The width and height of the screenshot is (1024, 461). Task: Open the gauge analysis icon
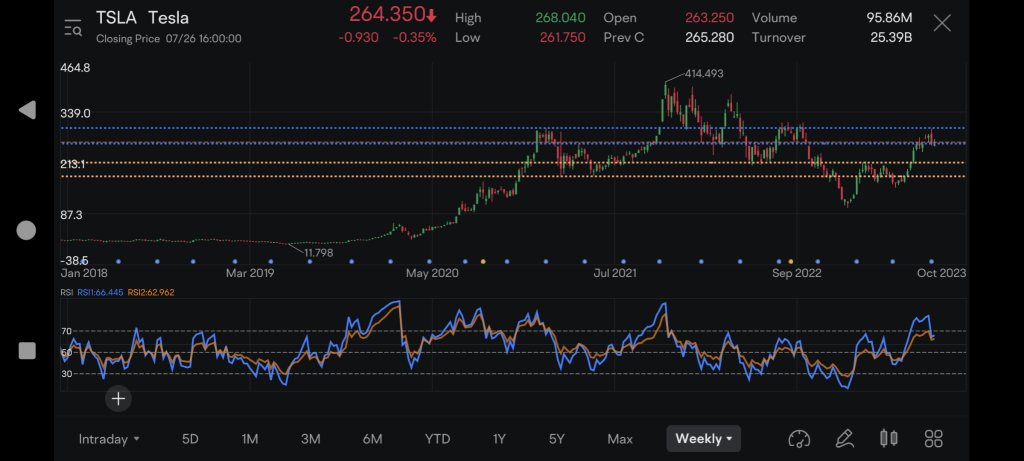pyautogui.click(x=799, y=439)
